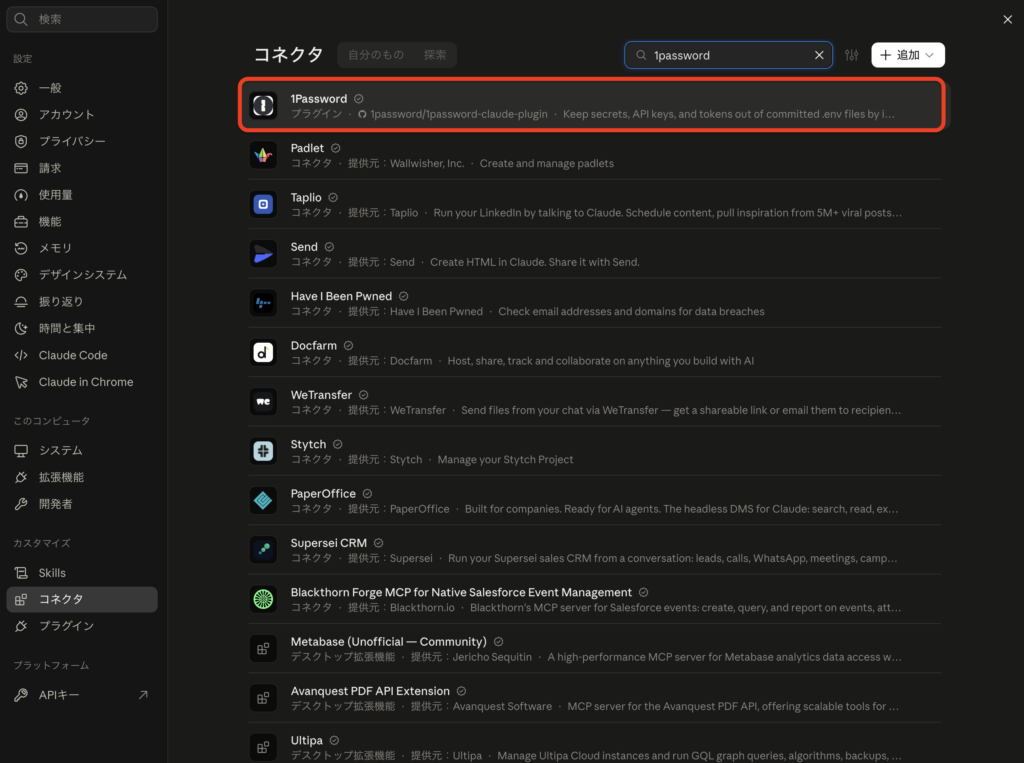The image size is (1024, 763).
Task: Open メモリ settings
Action: (82, 248)
